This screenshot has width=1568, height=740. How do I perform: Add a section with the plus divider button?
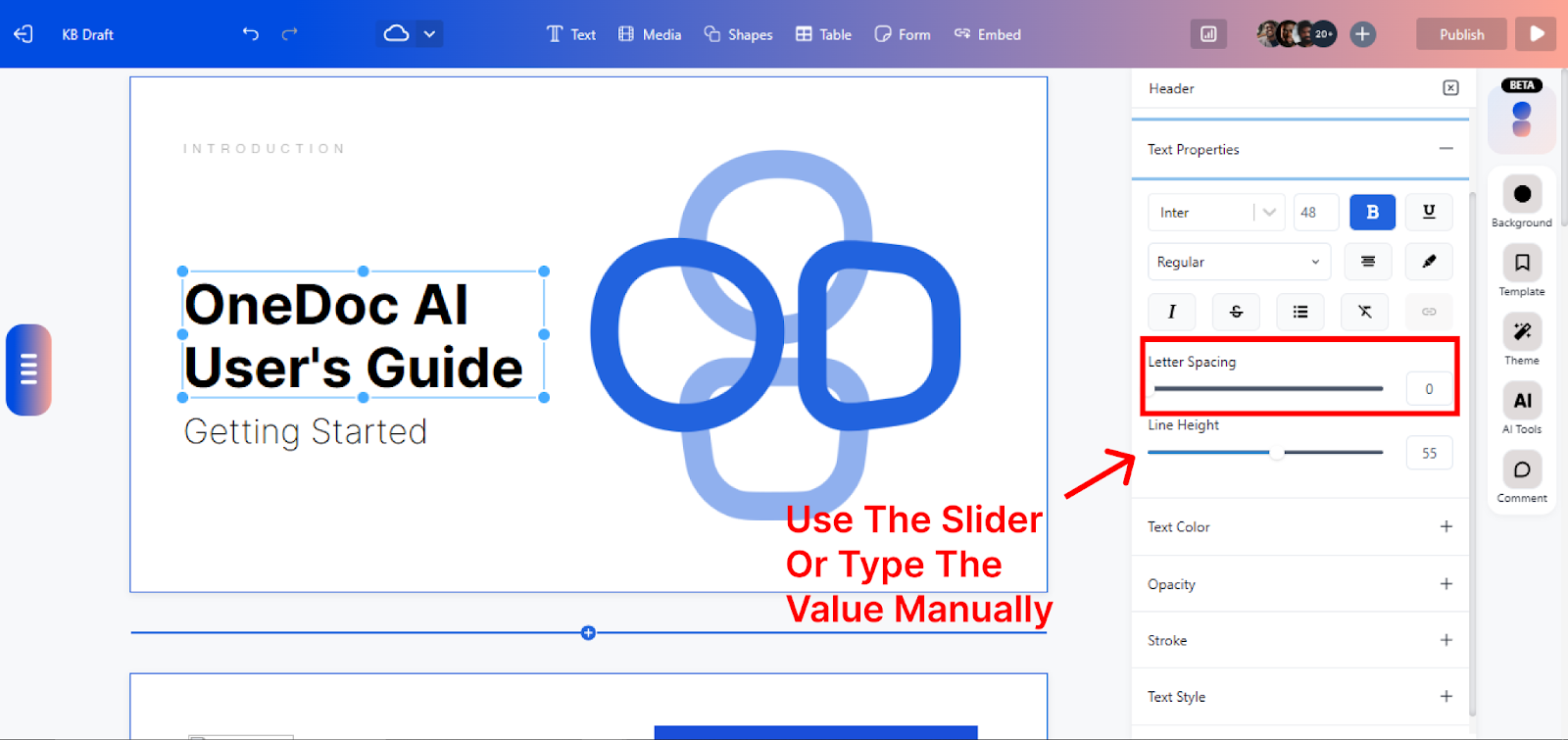pos(588,633)
